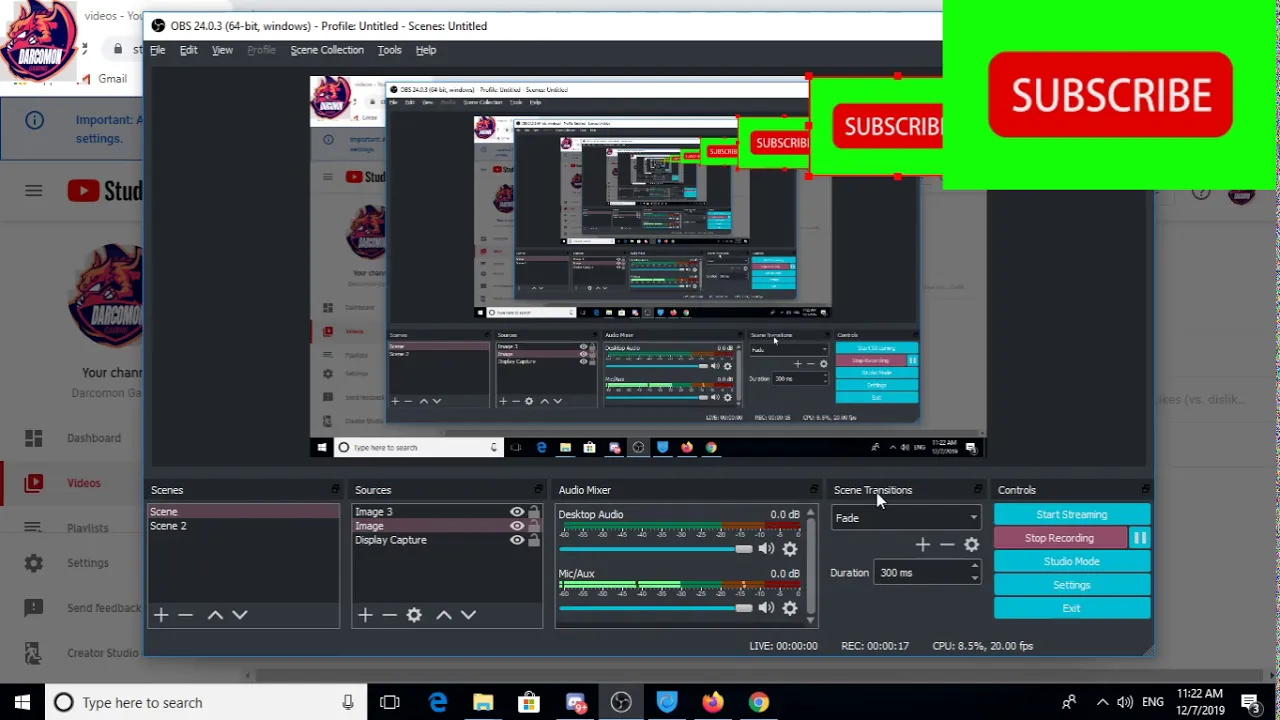This screenshot has height=720, width=1280.
Task: Open Desktop Audio settings gear
Action: click(790, 549)
